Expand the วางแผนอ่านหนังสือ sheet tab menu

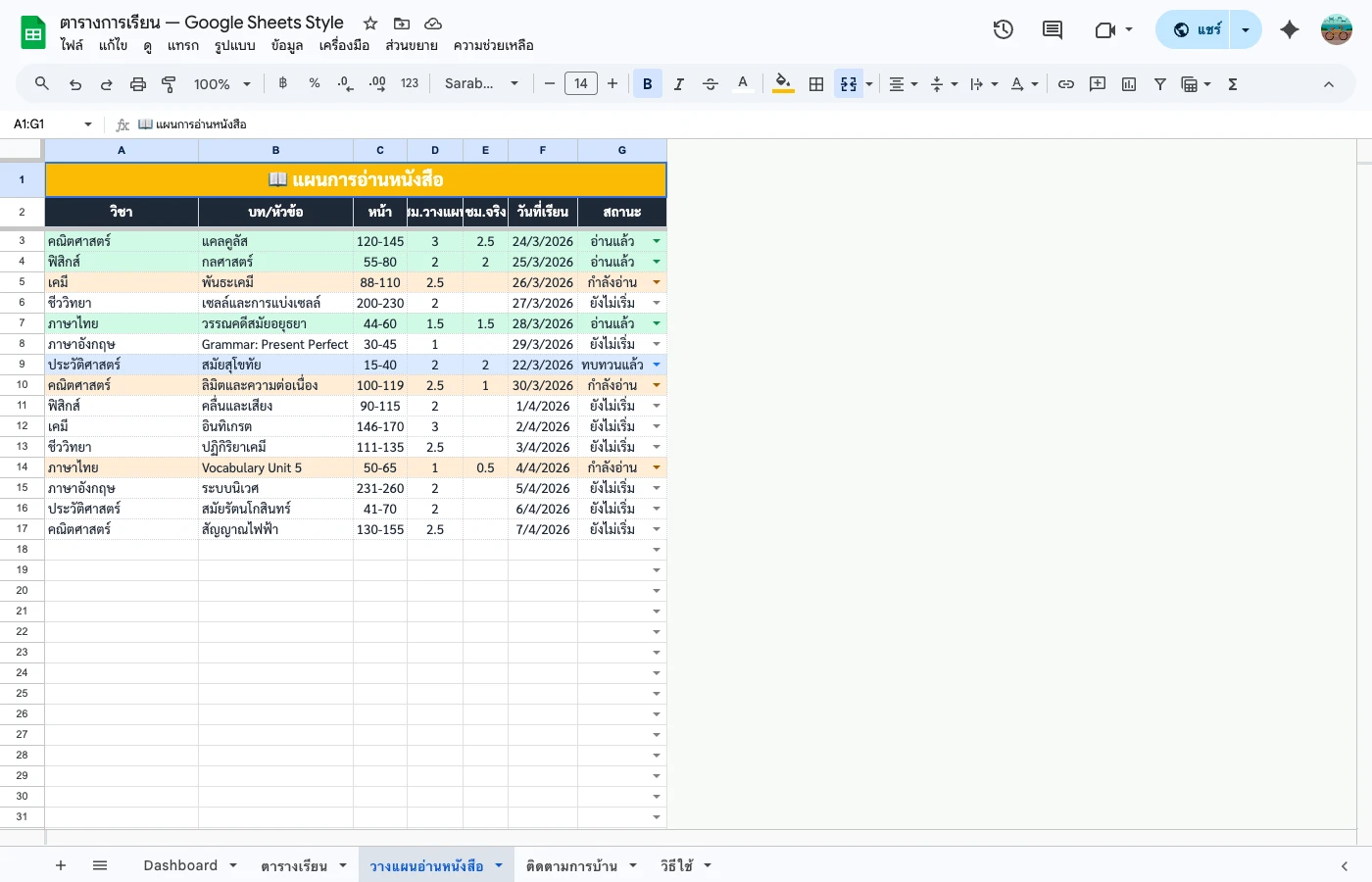(499, 865)
